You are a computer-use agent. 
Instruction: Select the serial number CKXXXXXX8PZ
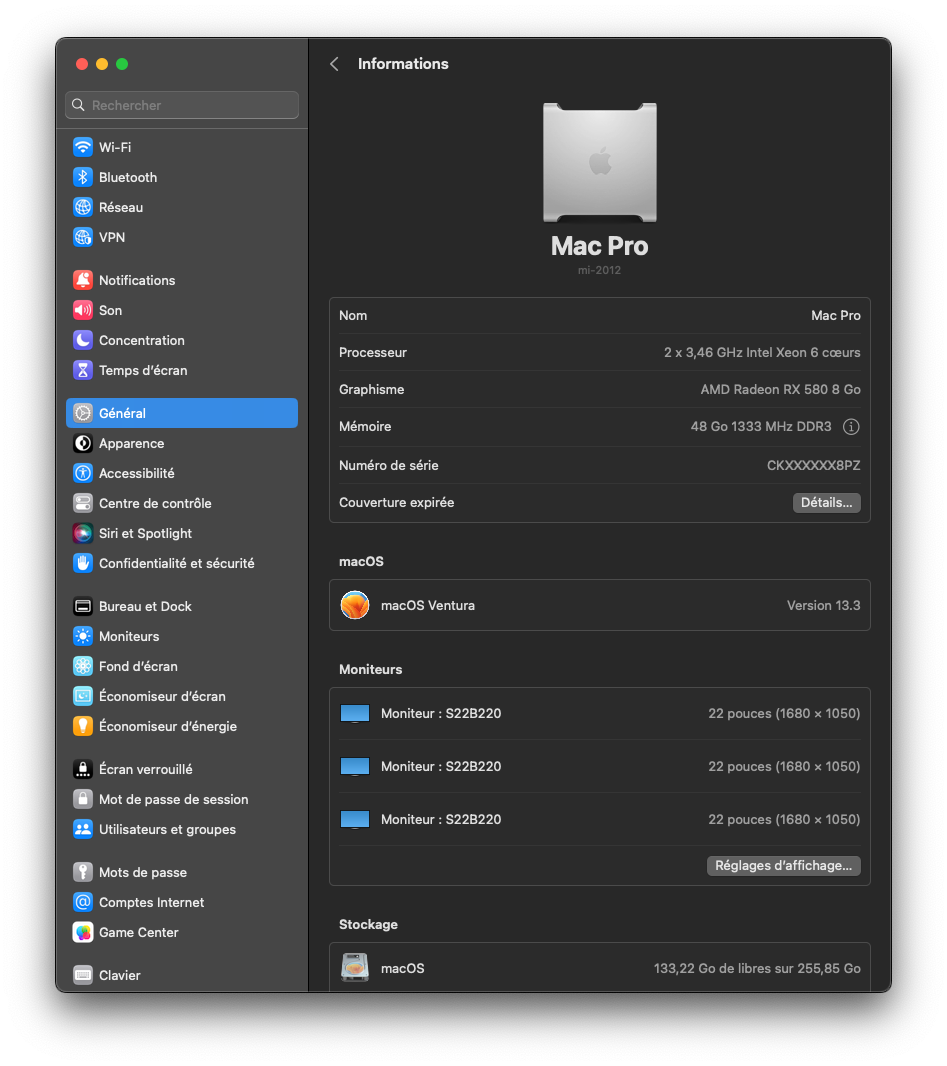pyautogui.click(x=814, y=466)
